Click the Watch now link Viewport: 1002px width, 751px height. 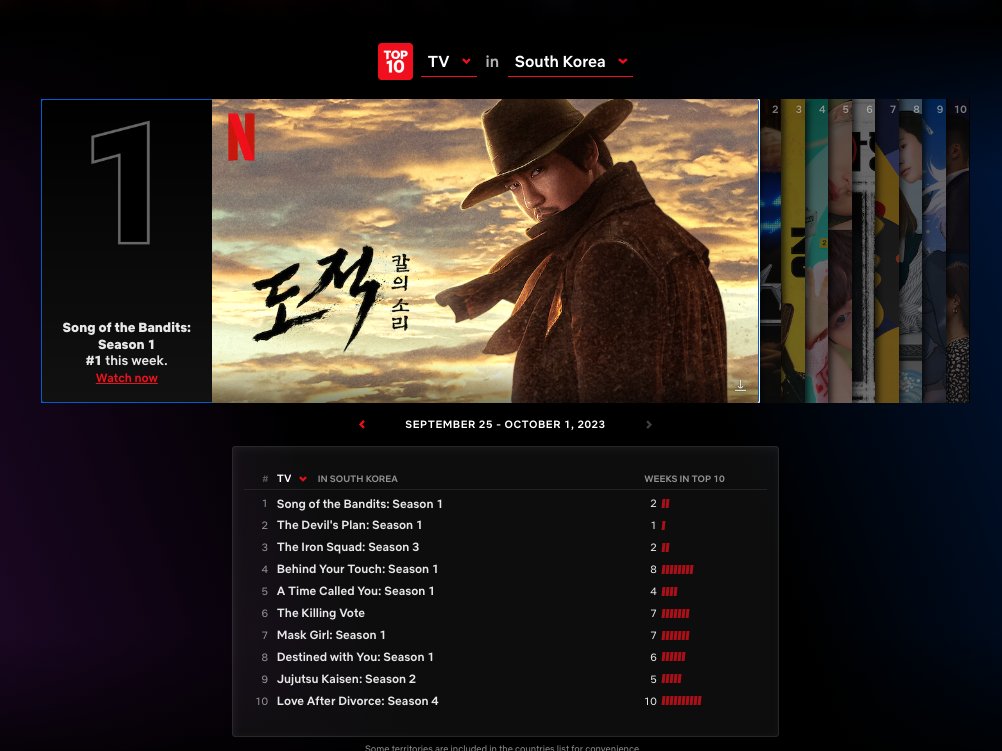tap(127, 378)
